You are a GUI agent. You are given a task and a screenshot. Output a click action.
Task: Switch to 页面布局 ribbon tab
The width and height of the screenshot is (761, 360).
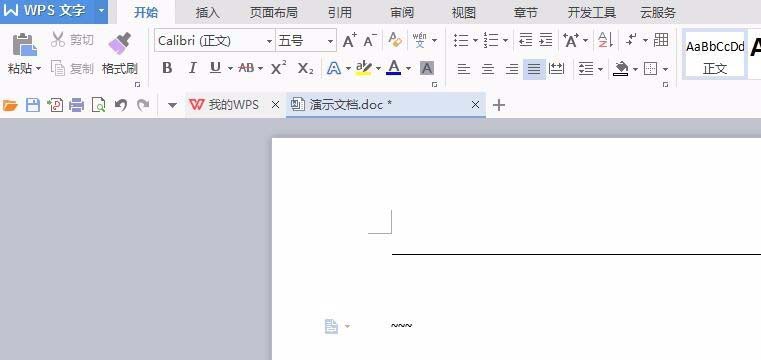274,12
